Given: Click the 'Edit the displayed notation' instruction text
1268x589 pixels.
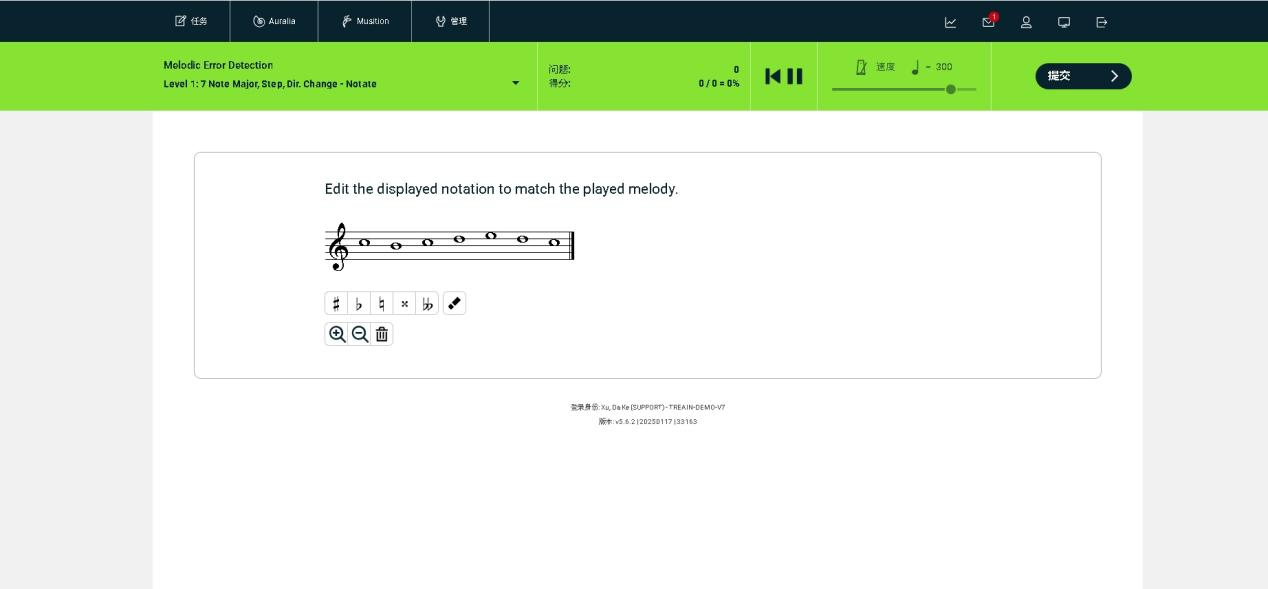Looking at the screenshot, I should coord(501,189).
